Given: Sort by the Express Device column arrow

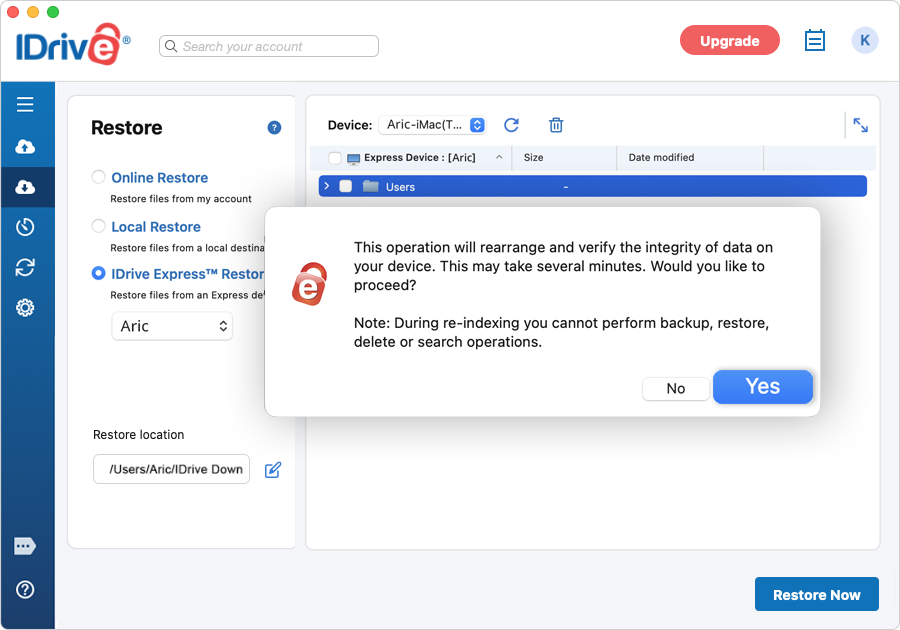Looking at the screenshot, I should click(499, 157).
